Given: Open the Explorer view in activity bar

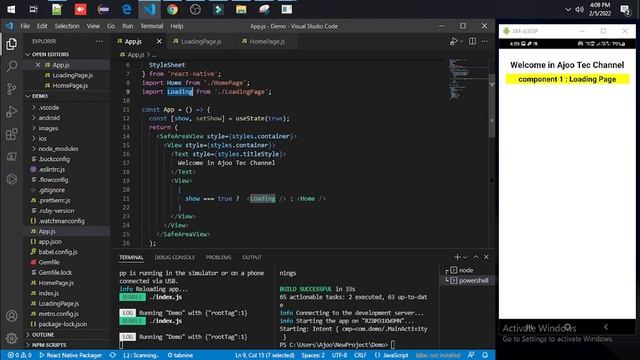Looking at the screenshot, I should tap(11, 44).
